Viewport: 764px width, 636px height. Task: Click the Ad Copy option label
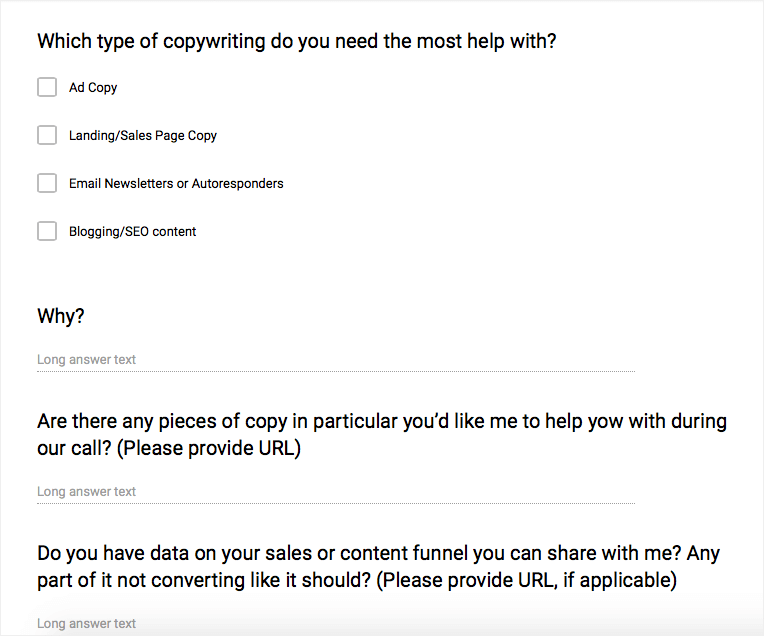(93, 88)
